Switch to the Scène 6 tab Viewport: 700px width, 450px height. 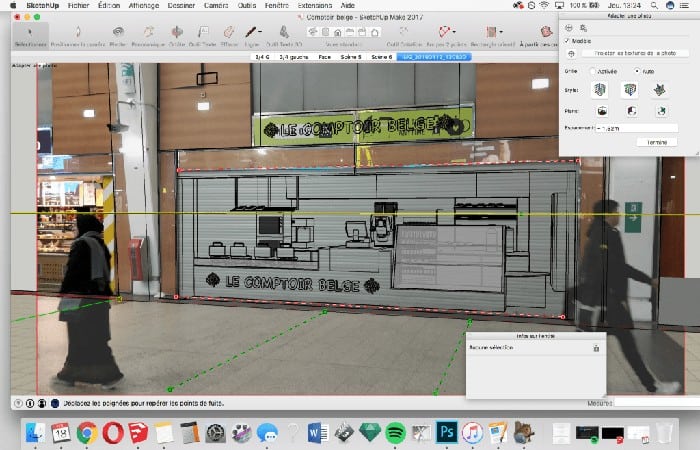(381, 57)
